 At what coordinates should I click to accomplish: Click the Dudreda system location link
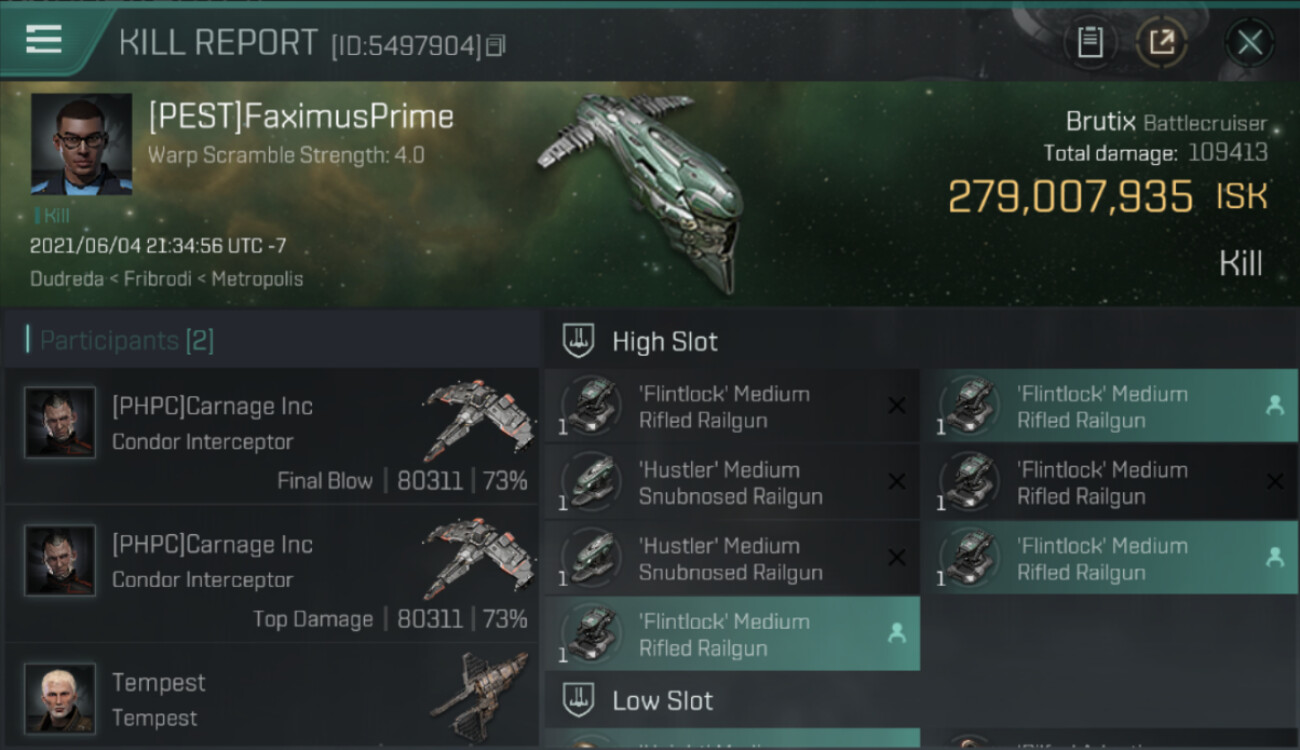tap(67, 278)
